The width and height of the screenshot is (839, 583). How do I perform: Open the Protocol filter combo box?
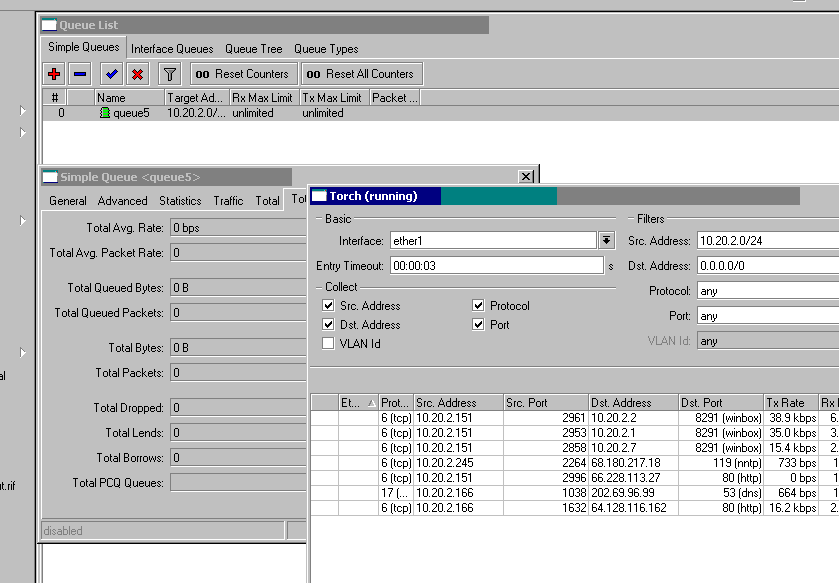768,291
